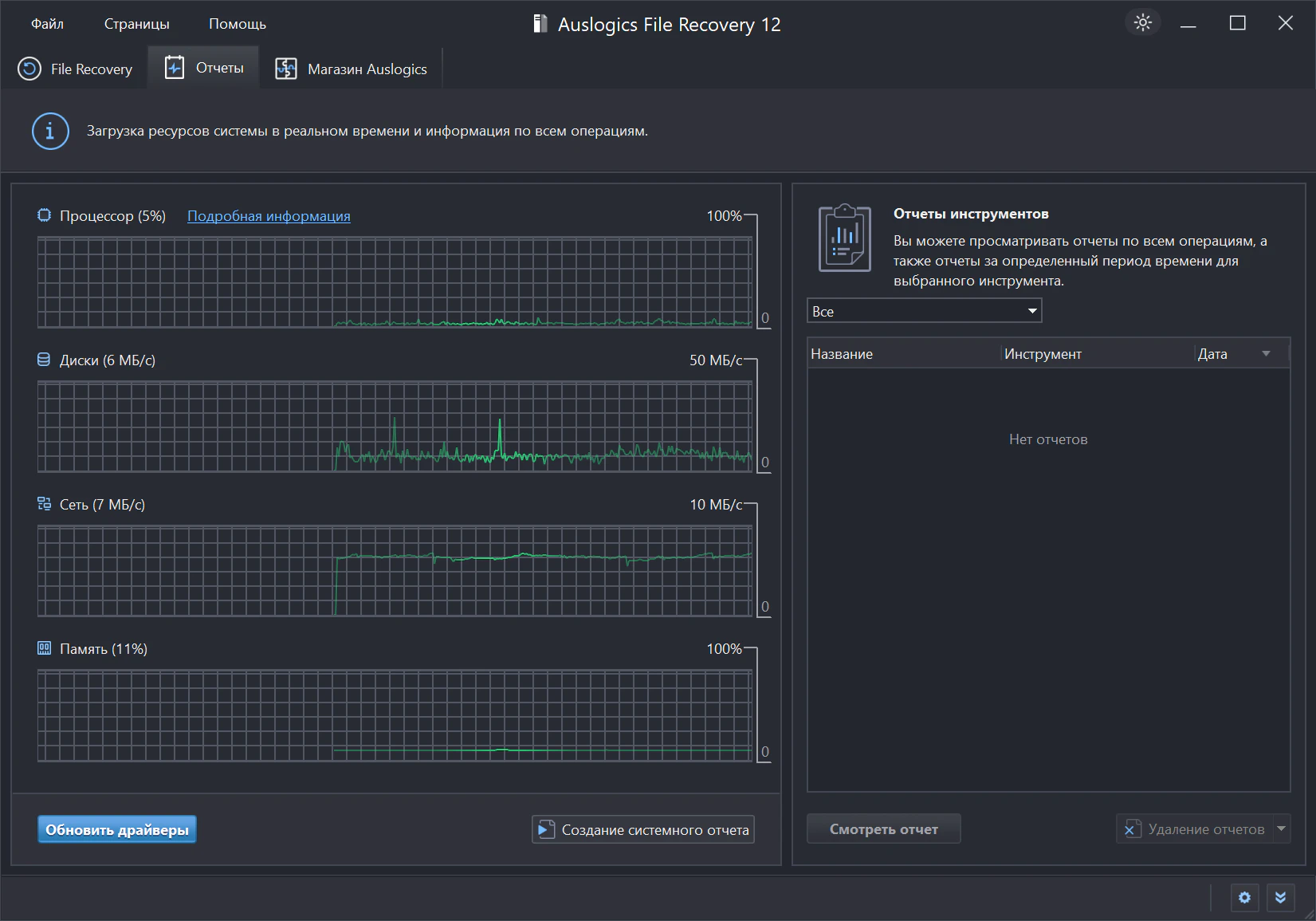Open the Магазин Auslogics tab
This screenshot has width=1316, height=921.
(352, 69)
